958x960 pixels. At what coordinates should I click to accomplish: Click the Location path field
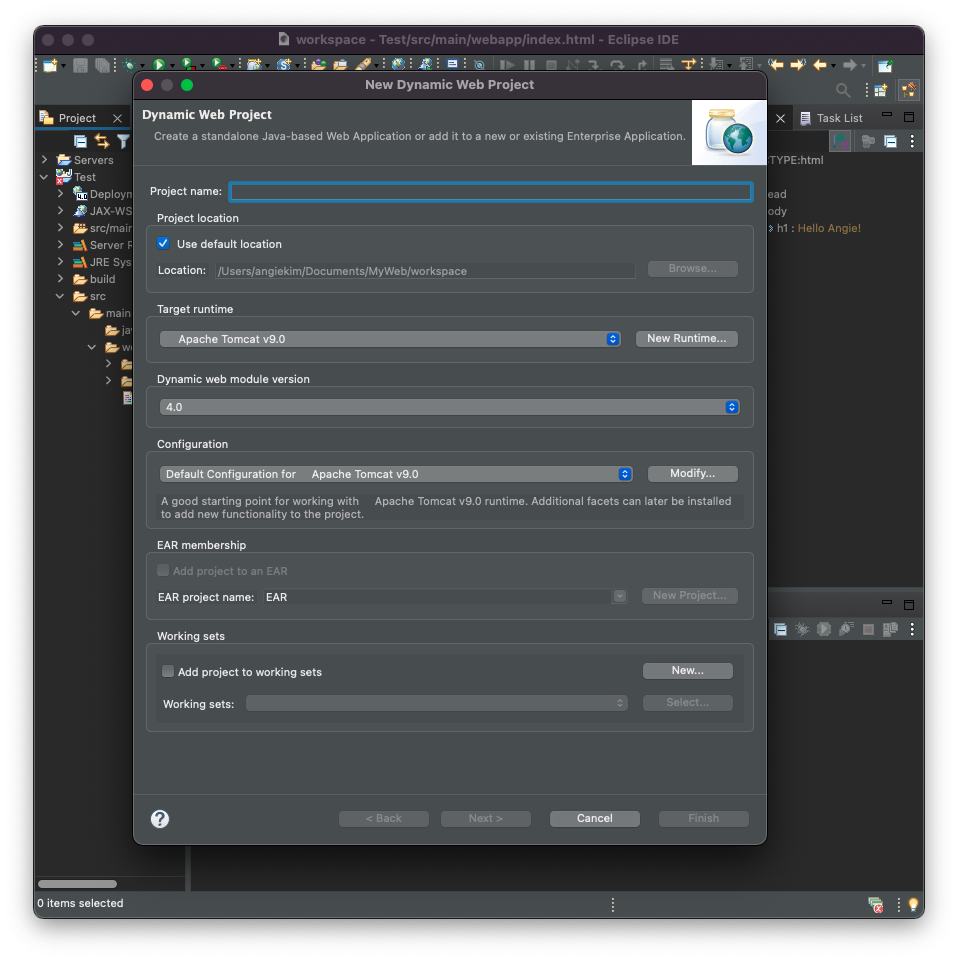point(425,271)
